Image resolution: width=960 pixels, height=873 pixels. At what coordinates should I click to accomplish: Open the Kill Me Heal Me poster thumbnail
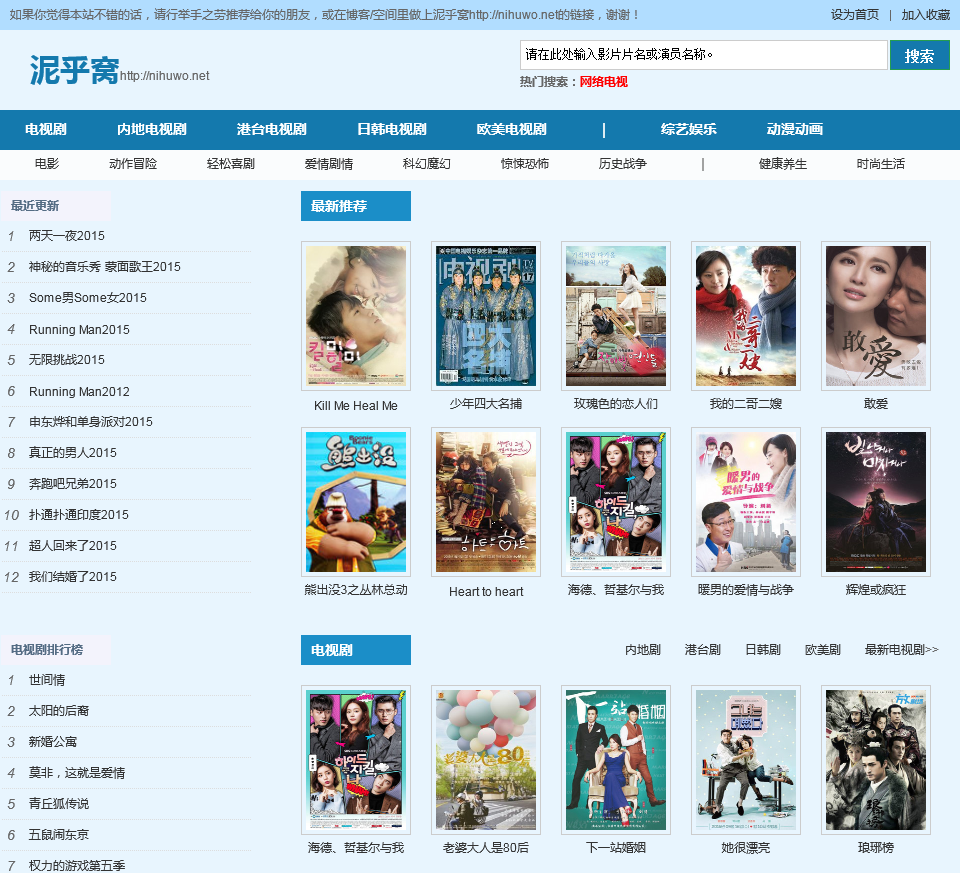pyautogui.click(x=356, y=316)
